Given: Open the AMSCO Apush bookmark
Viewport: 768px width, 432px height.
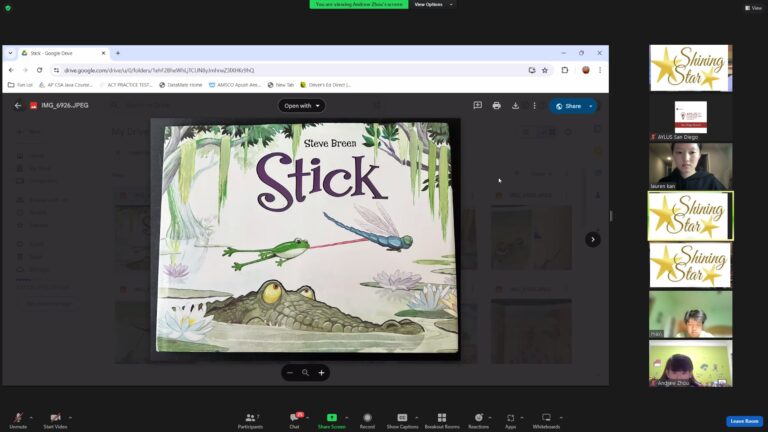Looking at the screenshot, I should coord(235,85).
